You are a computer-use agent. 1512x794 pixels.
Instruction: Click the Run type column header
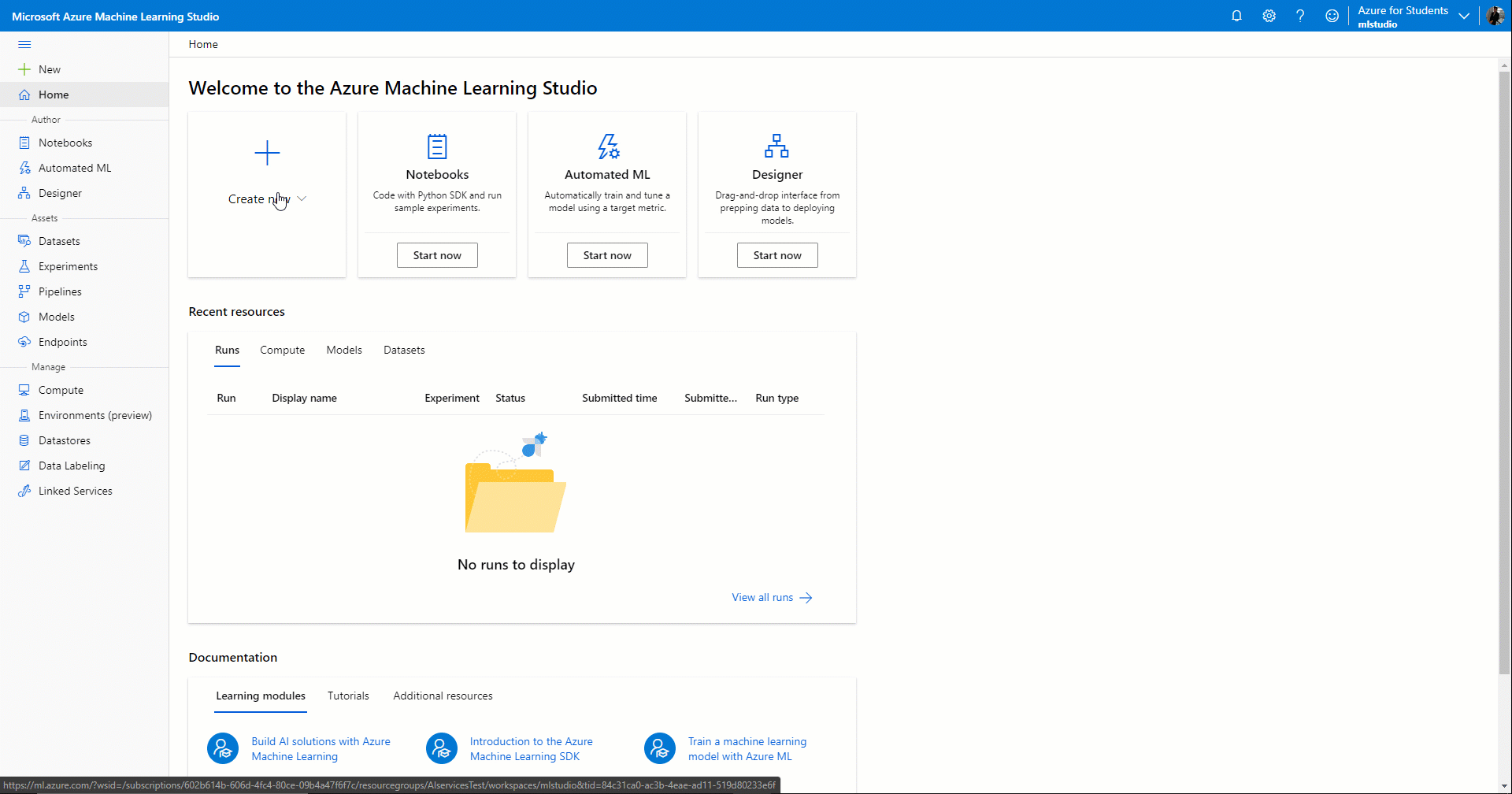(x=777, y=398)
